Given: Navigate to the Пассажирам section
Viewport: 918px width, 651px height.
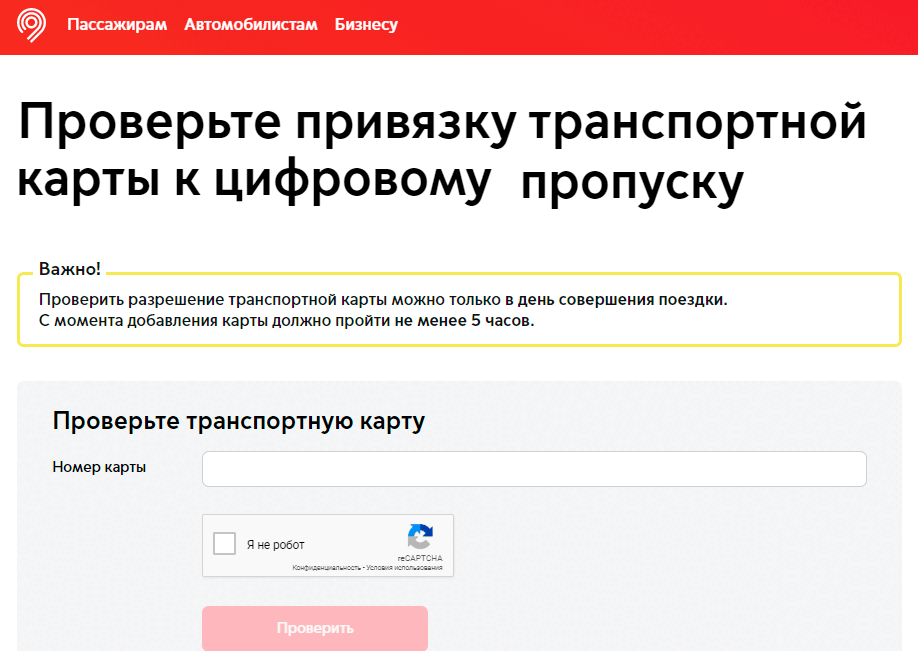Looking at the screenshot, I should point(116,25).
